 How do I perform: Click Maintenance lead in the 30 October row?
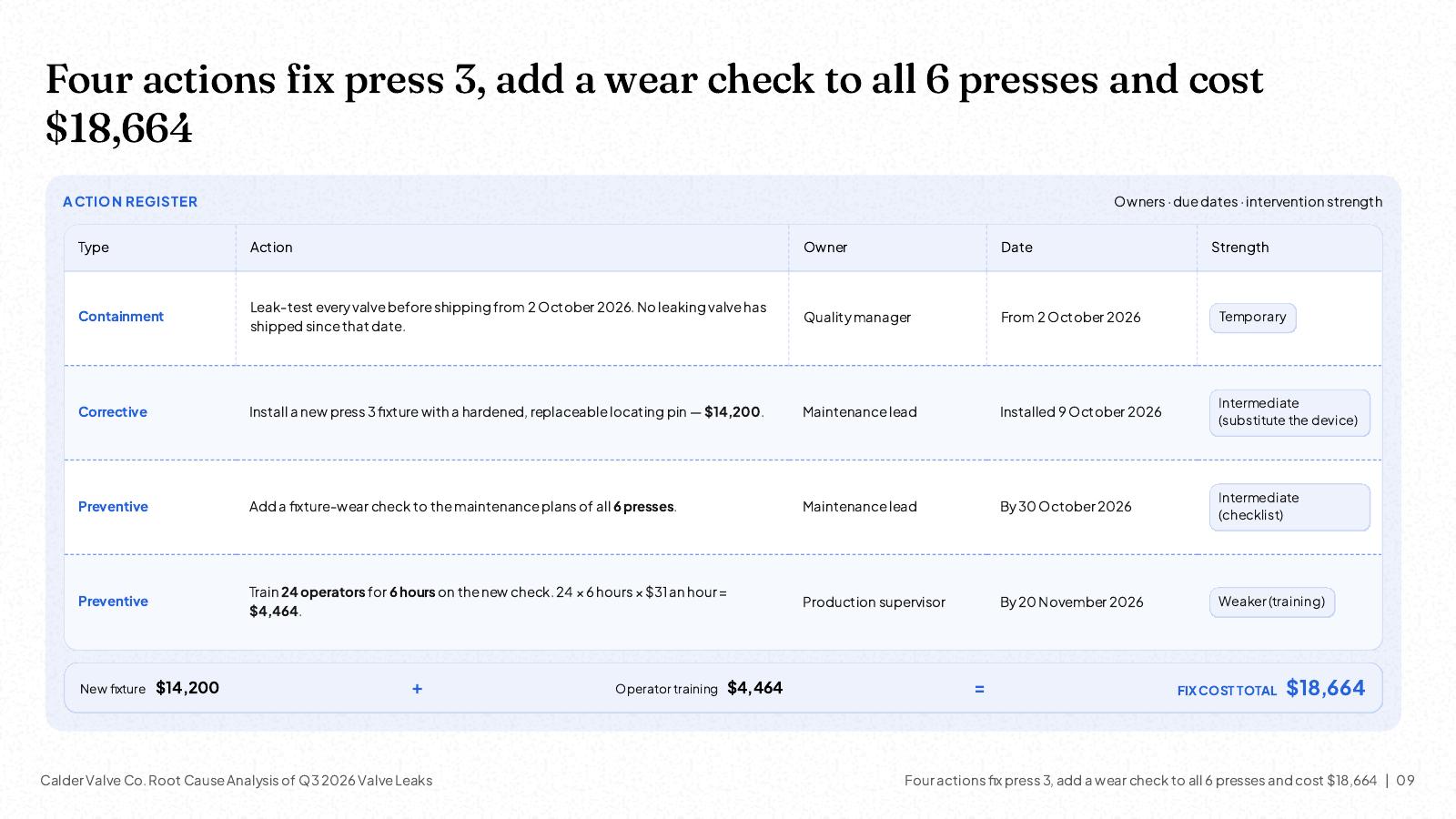pyautogui.click(x=860, y=507)
